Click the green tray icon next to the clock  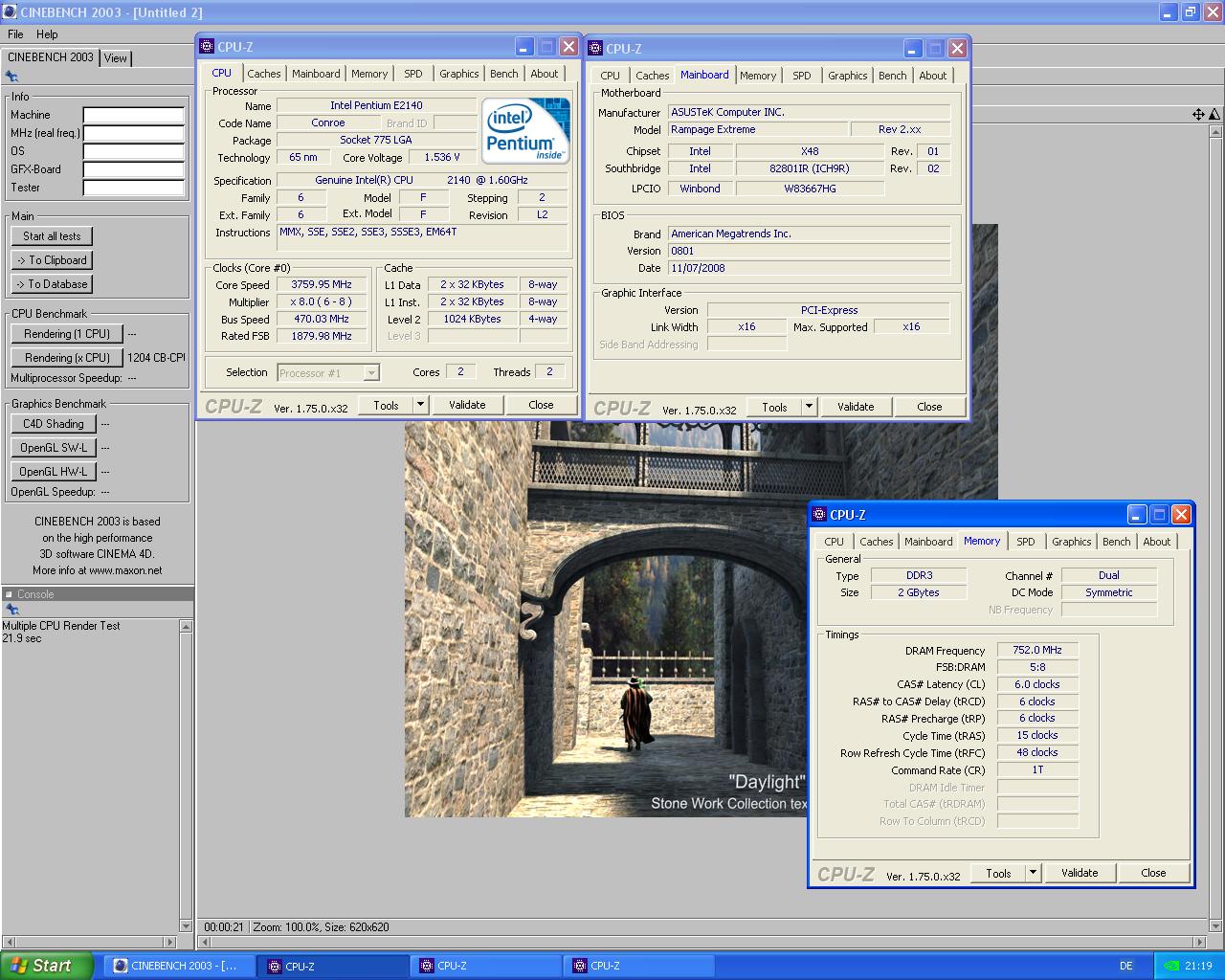click(x=1173, y=966)
